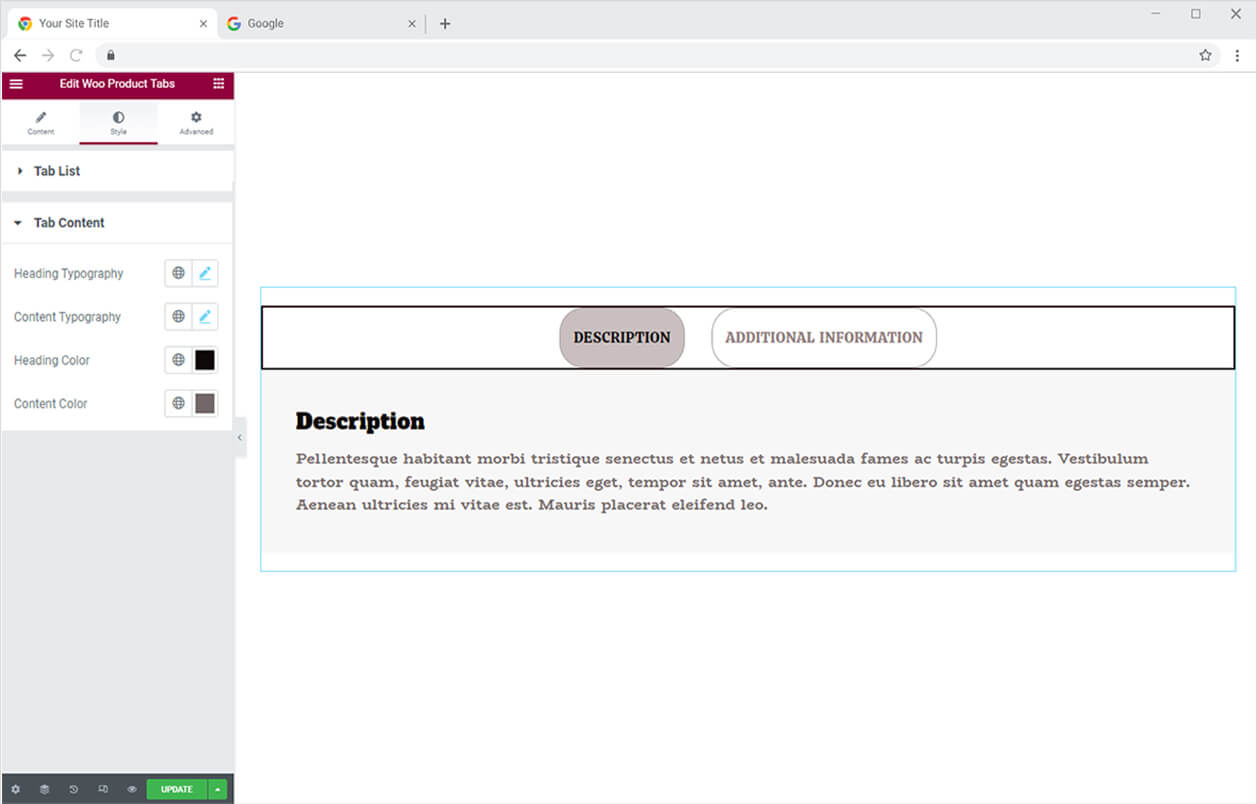Open the widgets grid panel icon
This screenshot has width=1257, height=804.
pos(218,84)
